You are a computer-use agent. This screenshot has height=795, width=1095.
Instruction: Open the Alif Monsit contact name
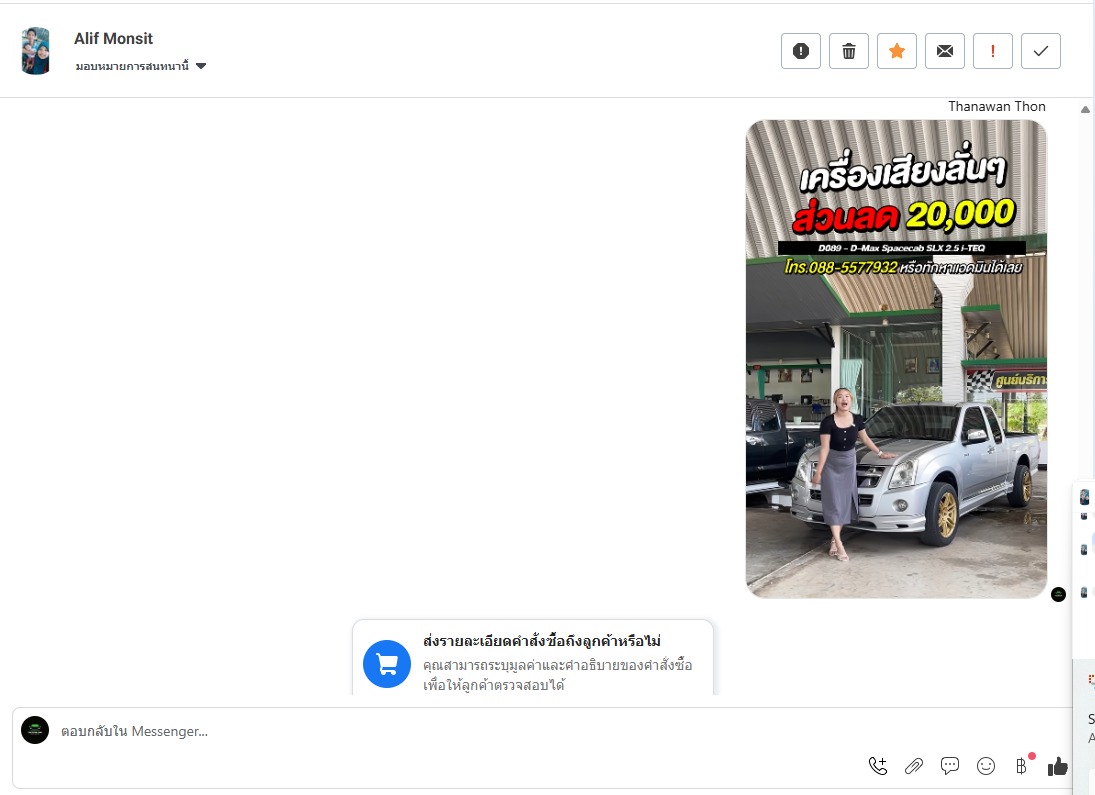click(x=113, y=38)
